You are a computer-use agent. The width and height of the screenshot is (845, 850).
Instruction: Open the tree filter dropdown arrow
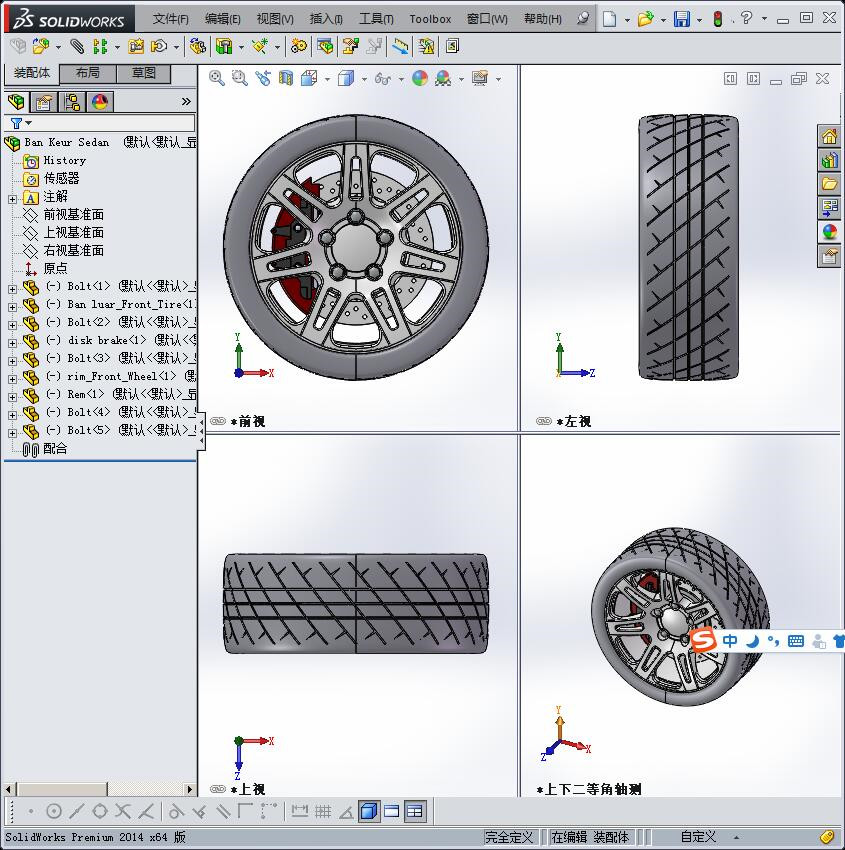[x=29, y=123]
